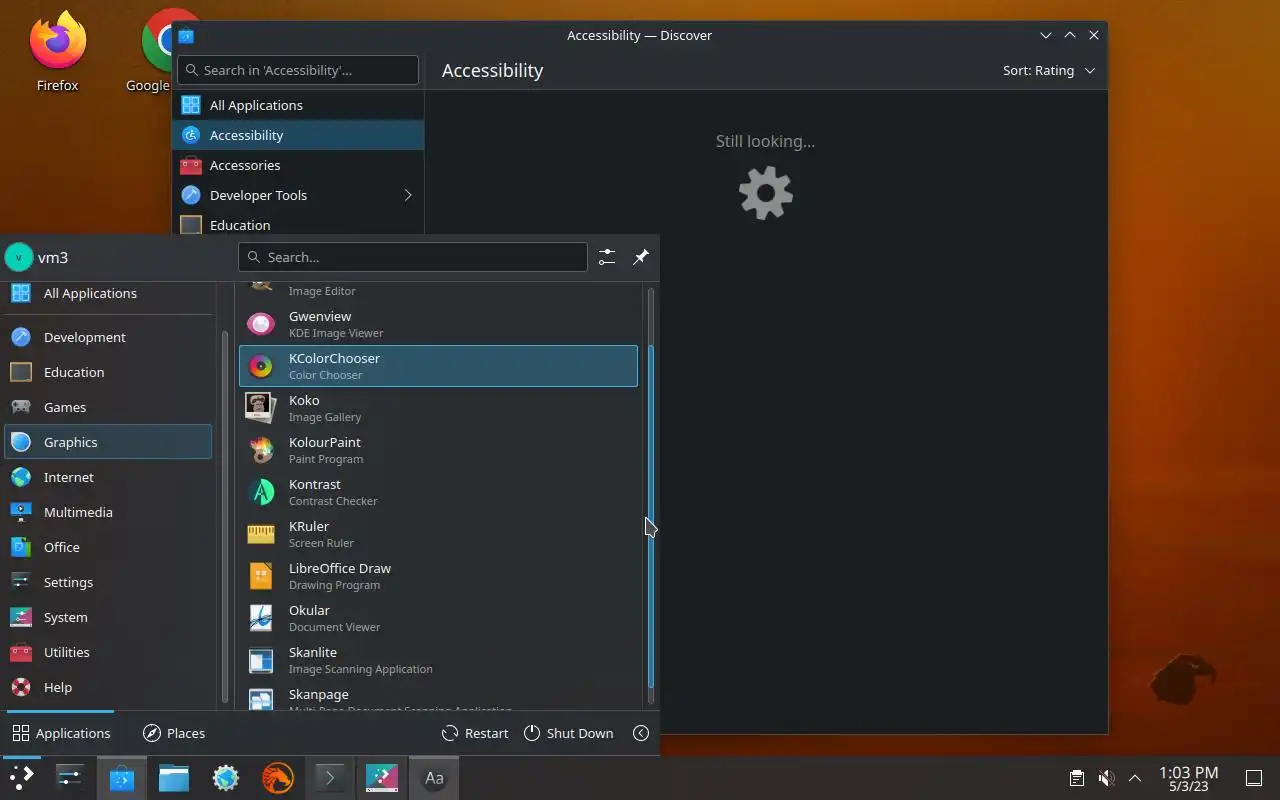Screen dimensions: 1280x800
Task: Click the KolourPaint name label
Action: point(325,442)
